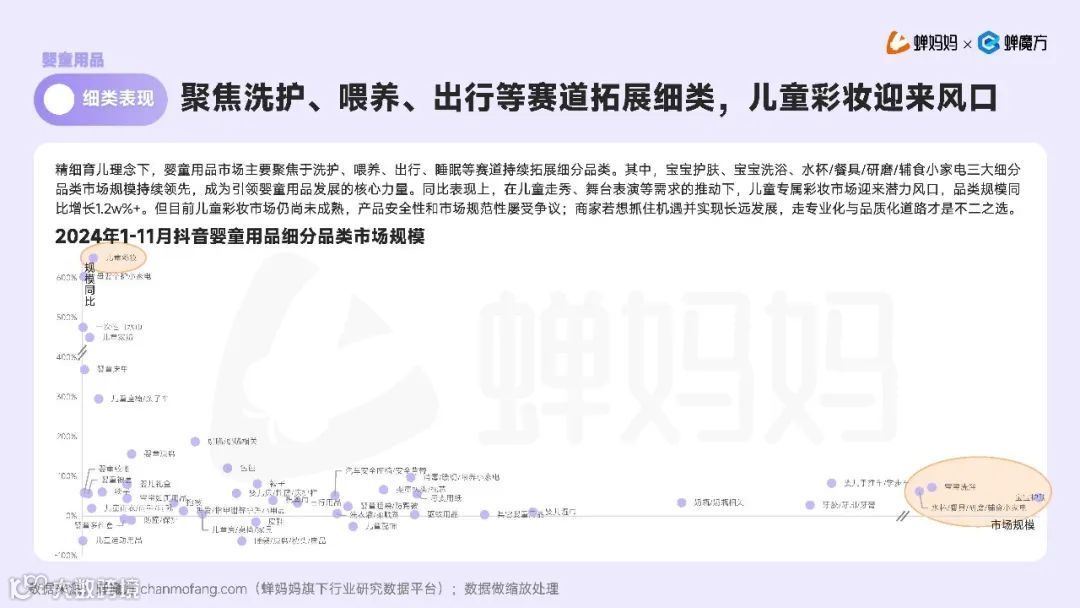Click the 100% tick on the vertical axis
The height and width of the screenshot is (608, 1080).
[x=66, y=476]
